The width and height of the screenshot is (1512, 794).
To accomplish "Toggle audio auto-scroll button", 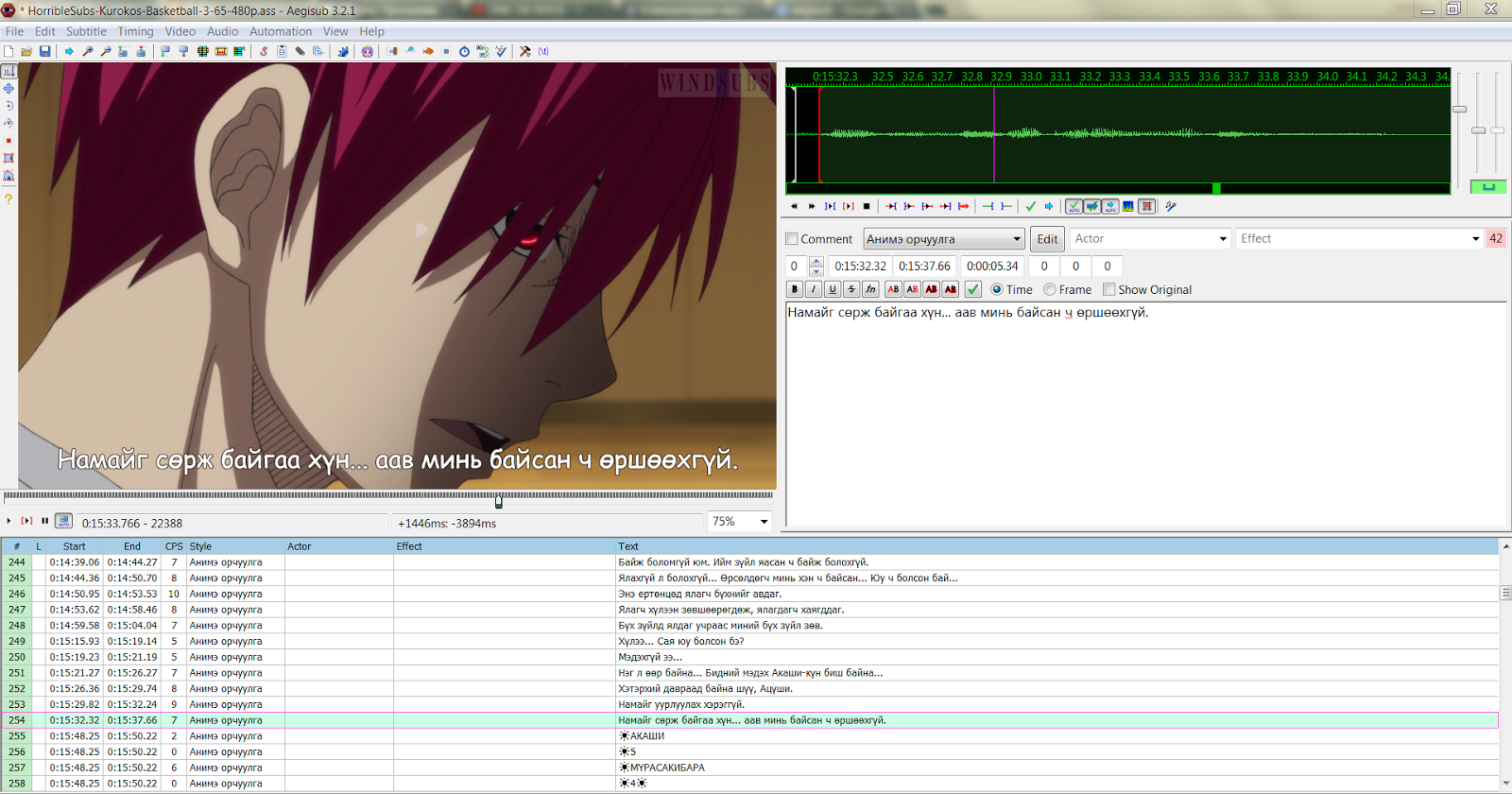I will pyautogui.click(x=1110, y=206).
